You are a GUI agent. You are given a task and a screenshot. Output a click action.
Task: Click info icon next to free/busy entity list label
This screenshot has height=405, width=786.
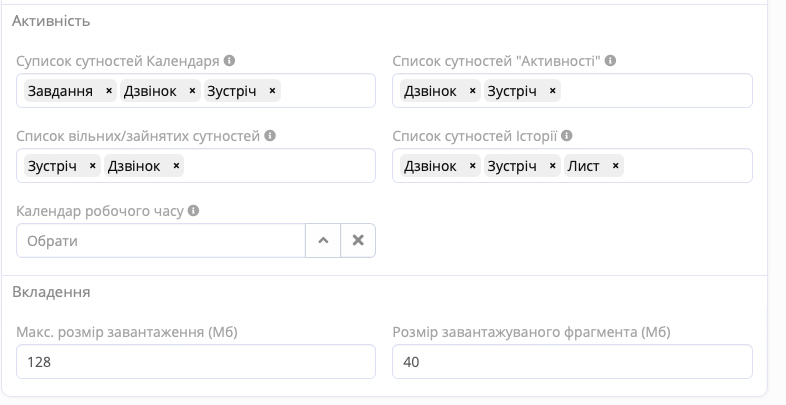[270, 136]
